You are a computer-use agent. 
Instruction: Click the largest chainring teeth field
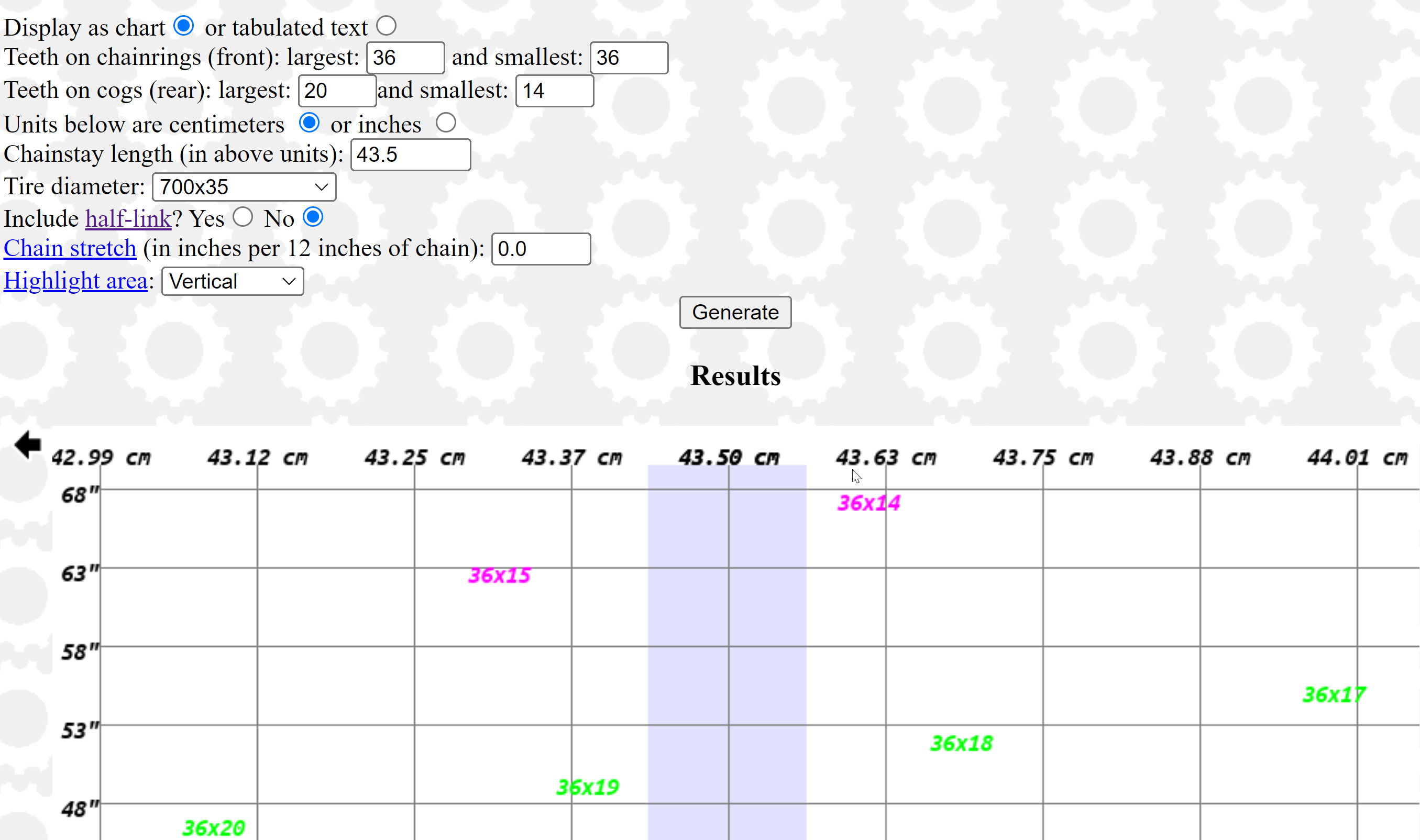point(405,58)
